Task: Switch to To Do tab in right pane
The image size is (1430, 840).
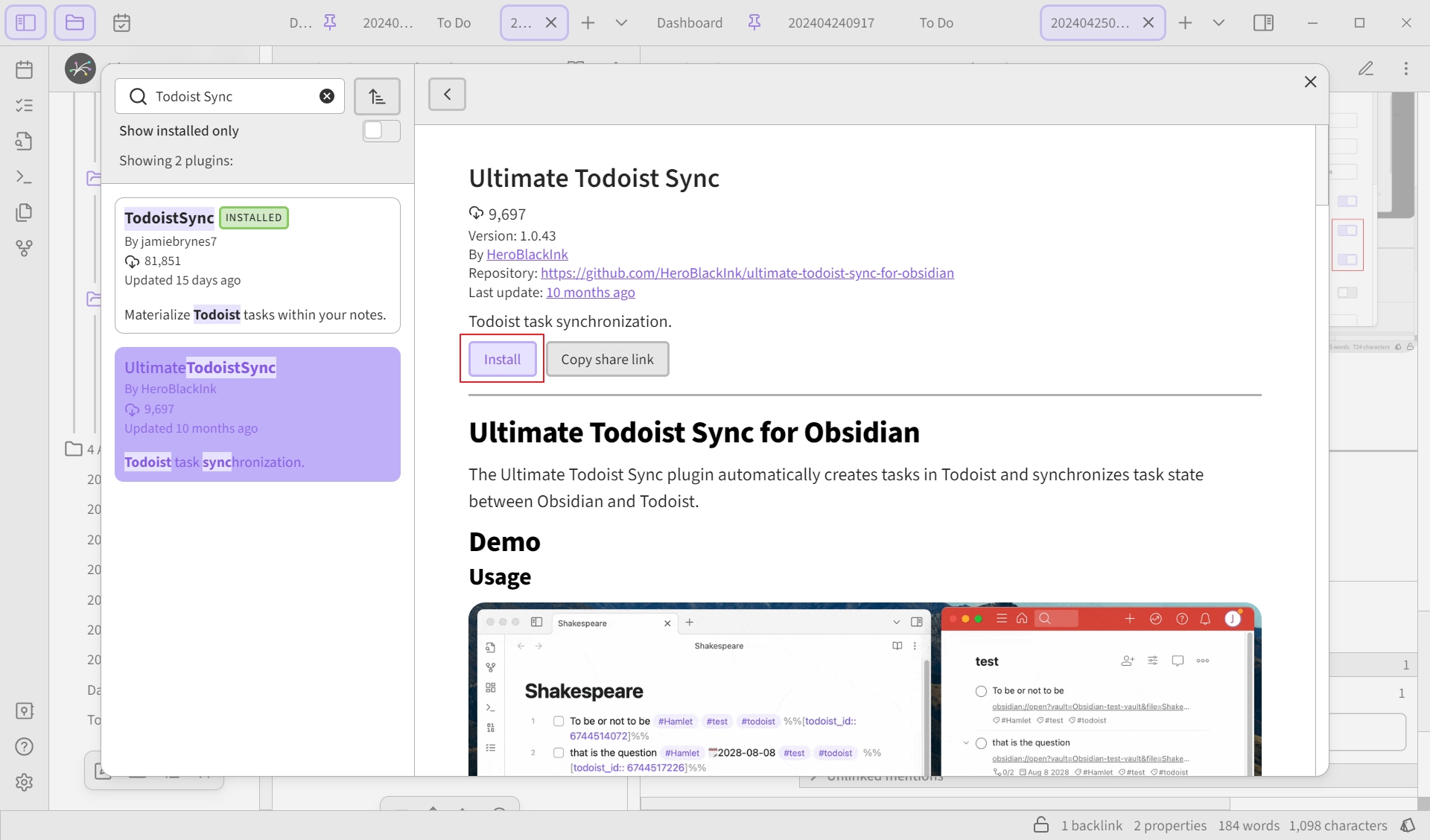Action: pos(936,22)
